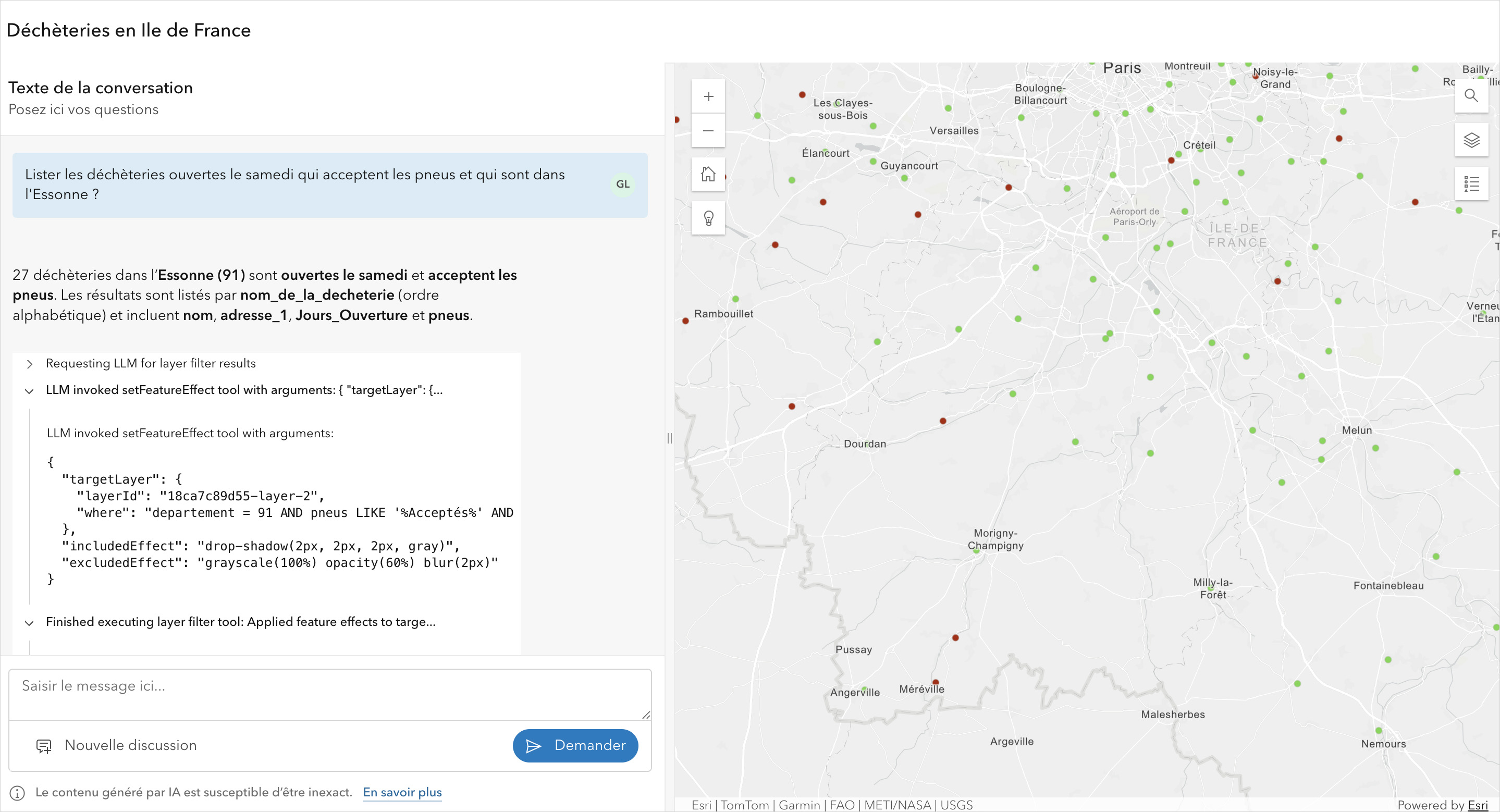The image size is (1500, 812).
Task: Click the Malesherbes map label
Action: pos(1173,714)
